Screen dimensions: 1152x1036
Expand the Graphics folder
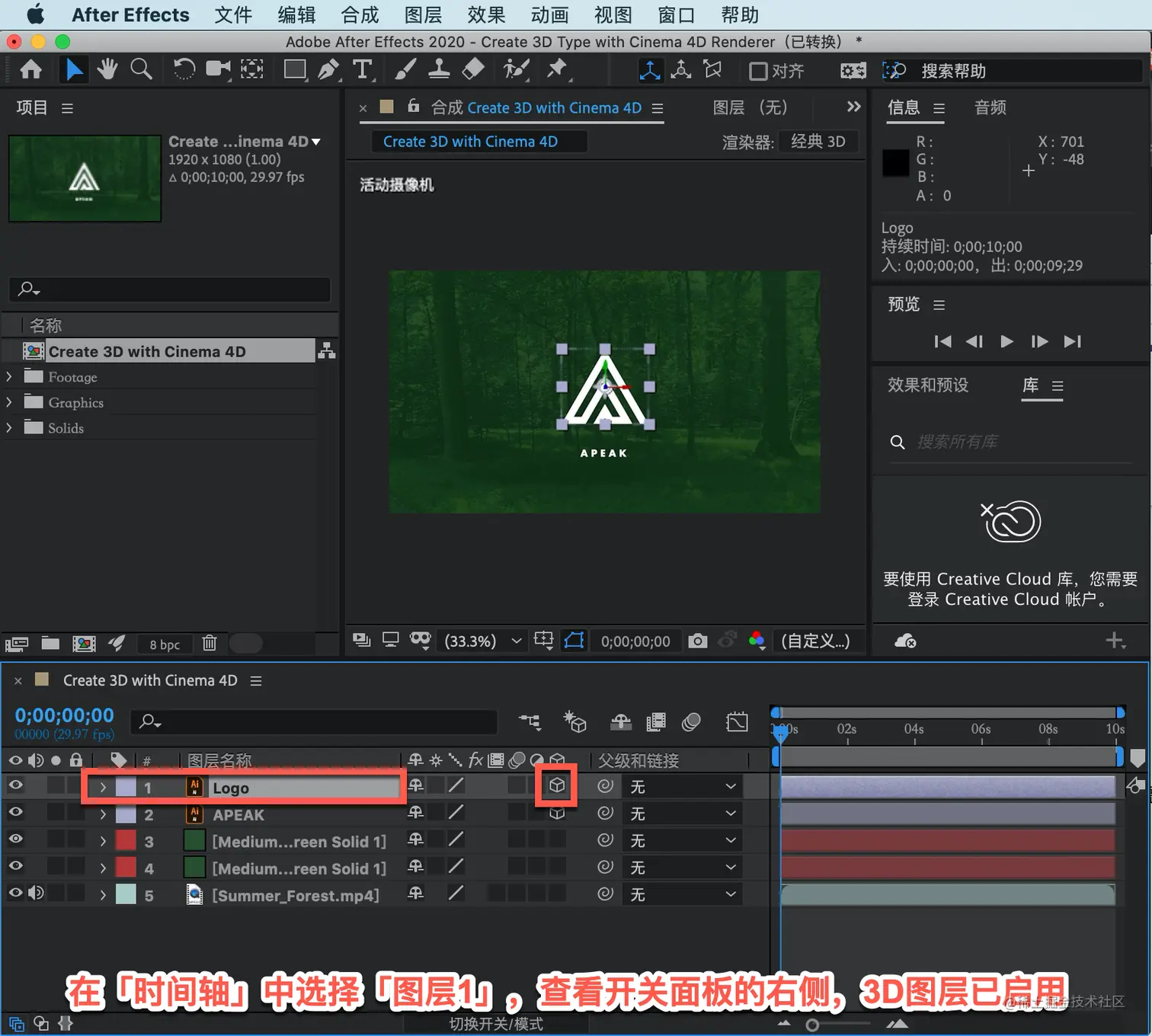pyautogui.click(x=9, y=401)
